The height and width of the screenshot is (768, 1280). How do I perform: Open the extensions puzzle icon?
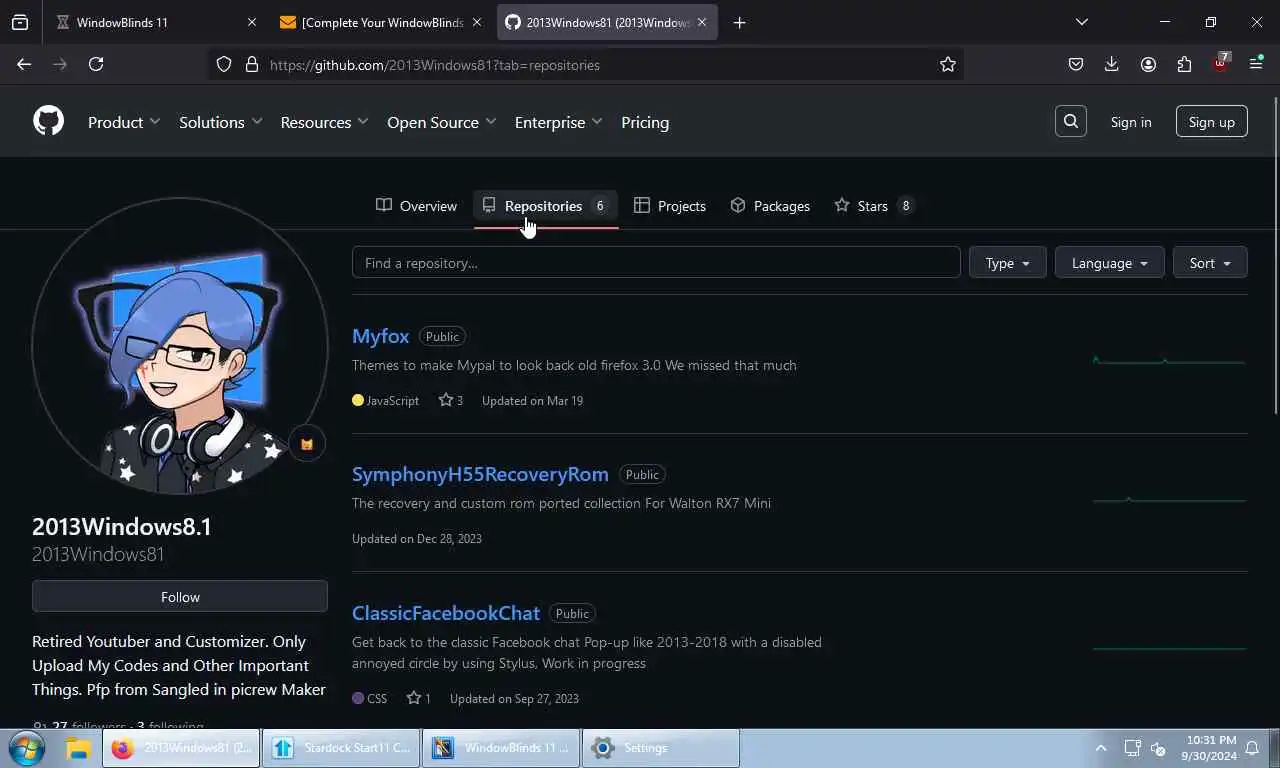1184,64
